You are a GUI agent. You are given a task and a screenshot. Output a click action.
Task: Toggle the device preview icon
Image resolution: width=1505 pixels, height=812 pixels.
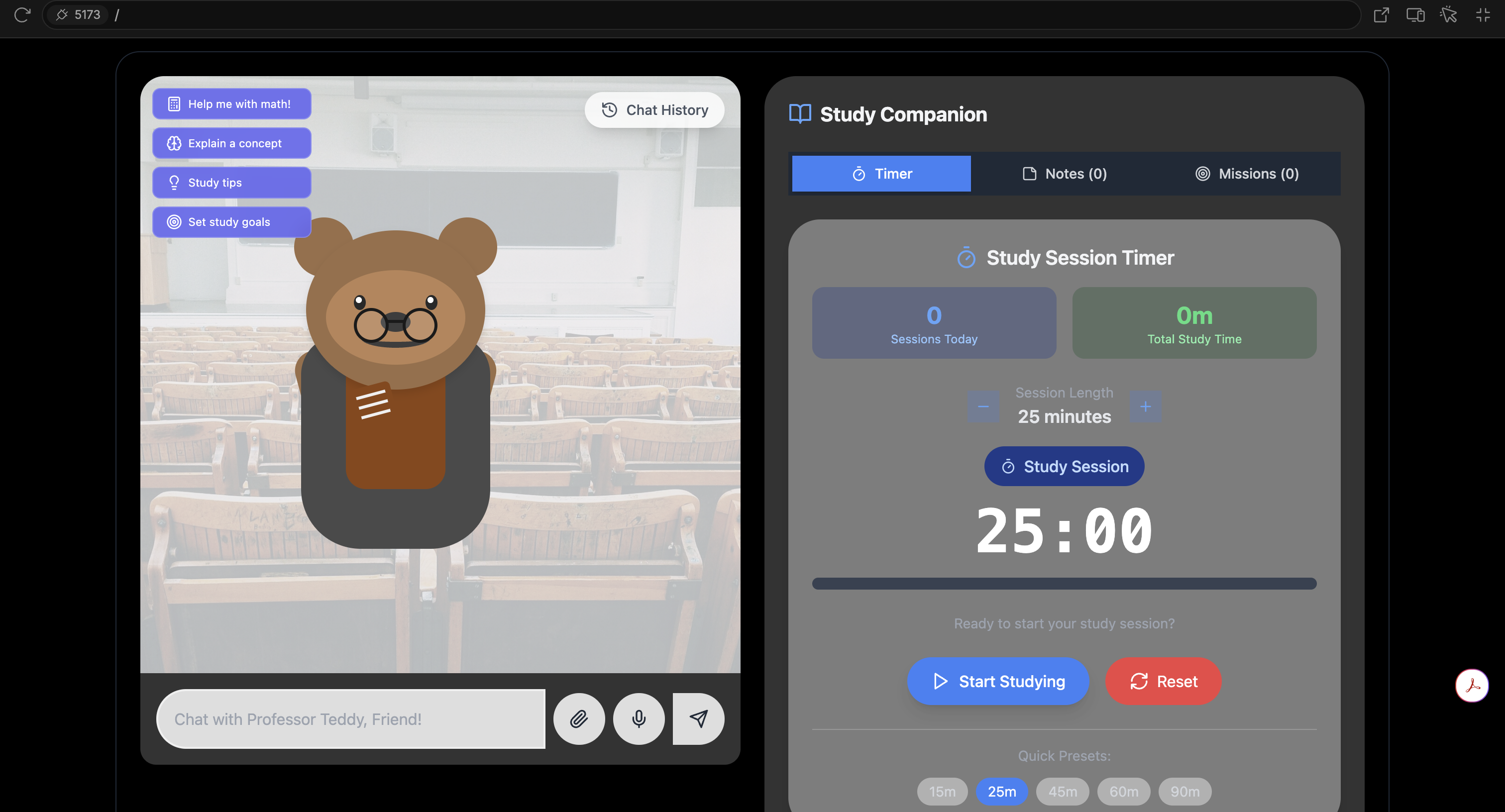tap(1415, 14)
